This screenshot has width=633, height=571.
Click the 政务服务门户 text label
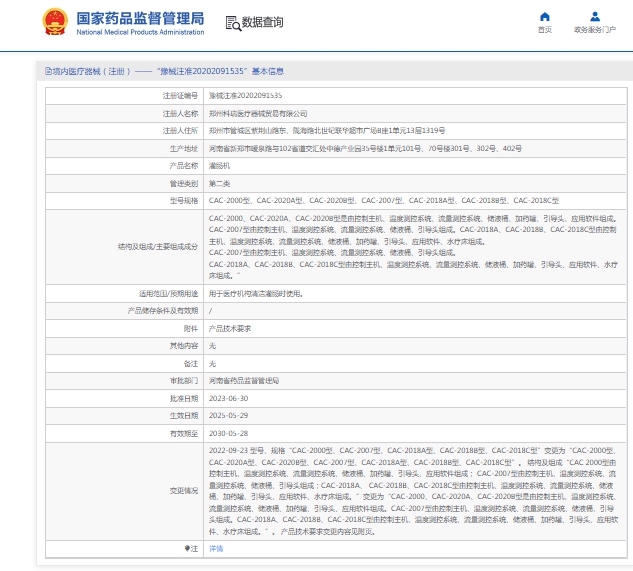(x=595, y=31)
